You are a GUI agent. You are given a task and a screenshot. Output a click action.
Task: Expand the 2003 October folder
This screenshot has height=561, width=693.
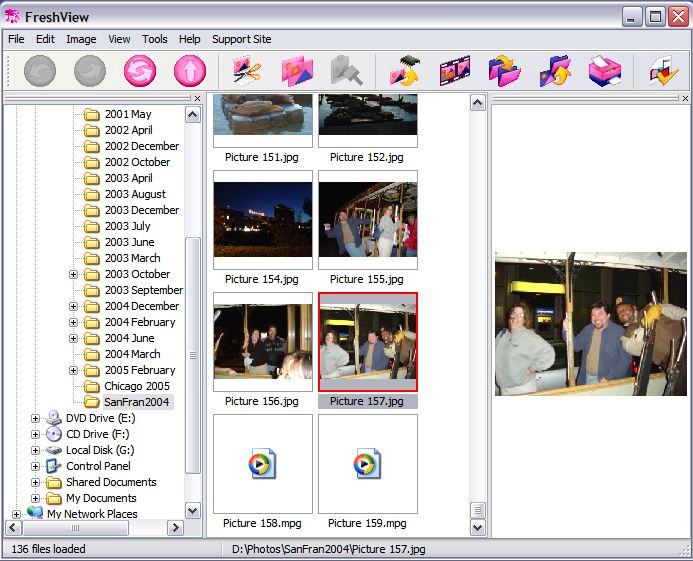click(74, 274)
